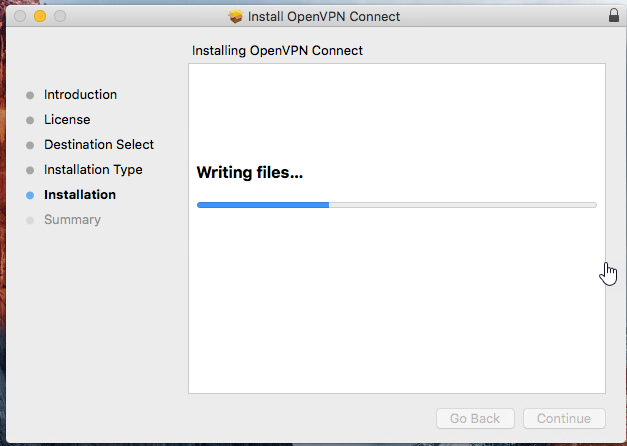Click the lock icon in title bar
Image resolution: width=627 pixels, height=446 pixels.
point(613,15)
